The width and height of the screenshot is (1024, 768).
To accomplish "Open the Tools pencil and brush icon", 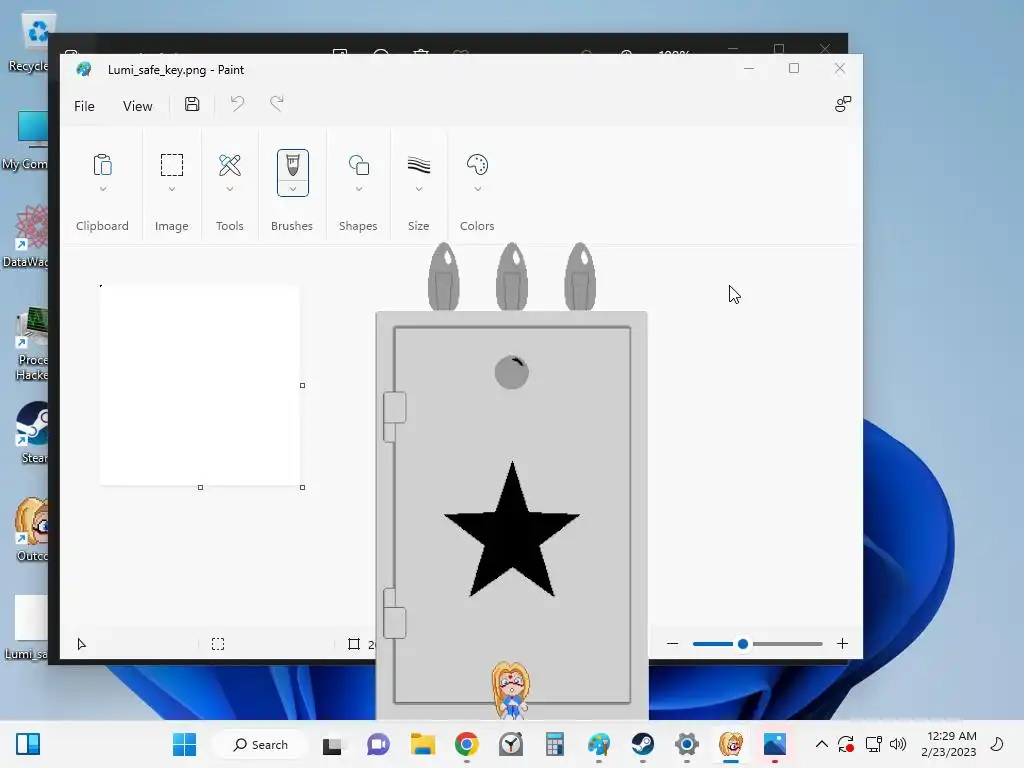I will click(x=230, y=165).
